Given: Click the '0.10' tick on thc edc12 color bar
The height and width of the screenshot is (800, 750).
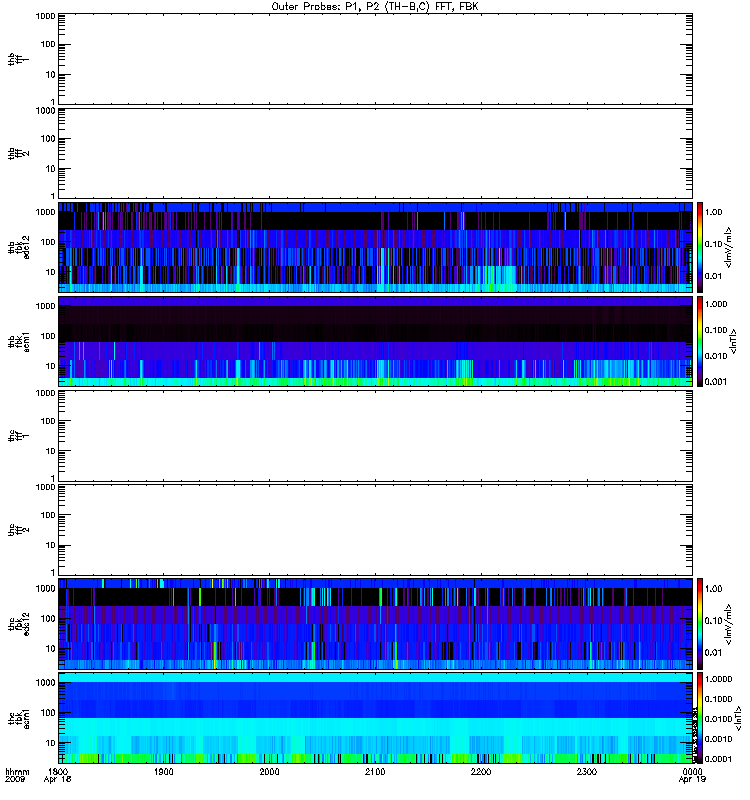Looking at the screenshot, I should (713, 621).
